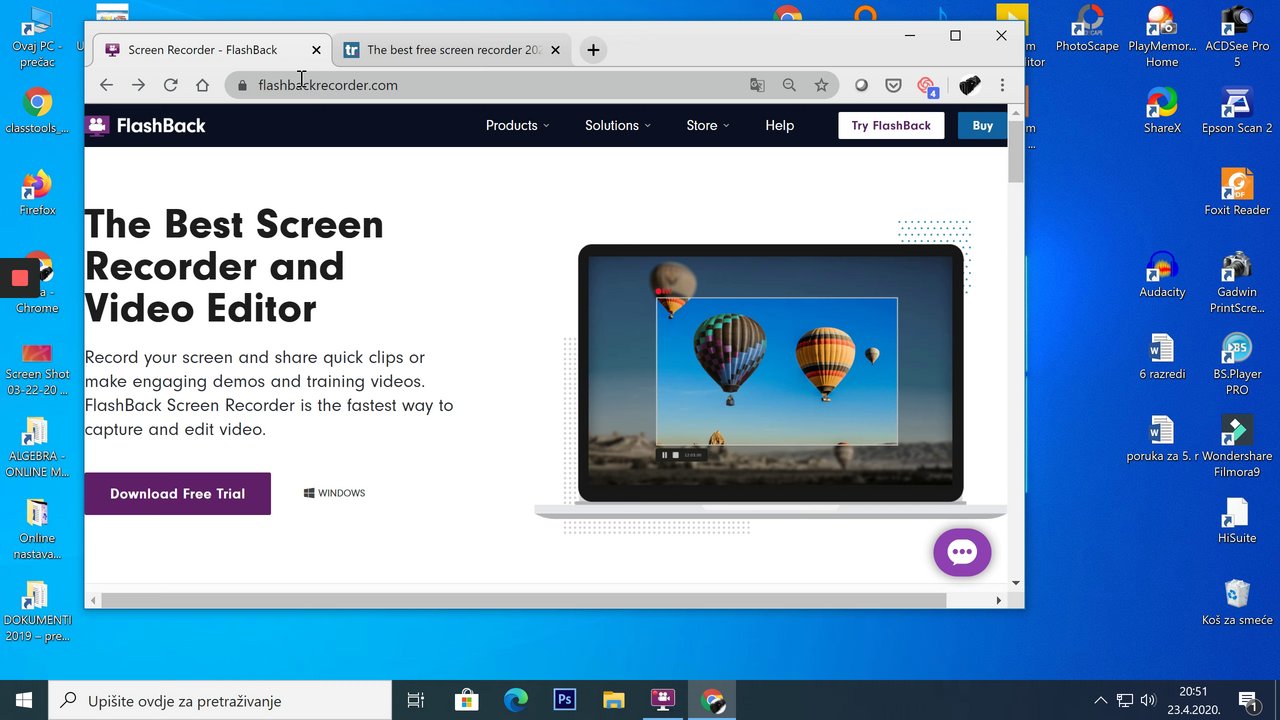Show hidden system tray icons

click(1101, 700)
